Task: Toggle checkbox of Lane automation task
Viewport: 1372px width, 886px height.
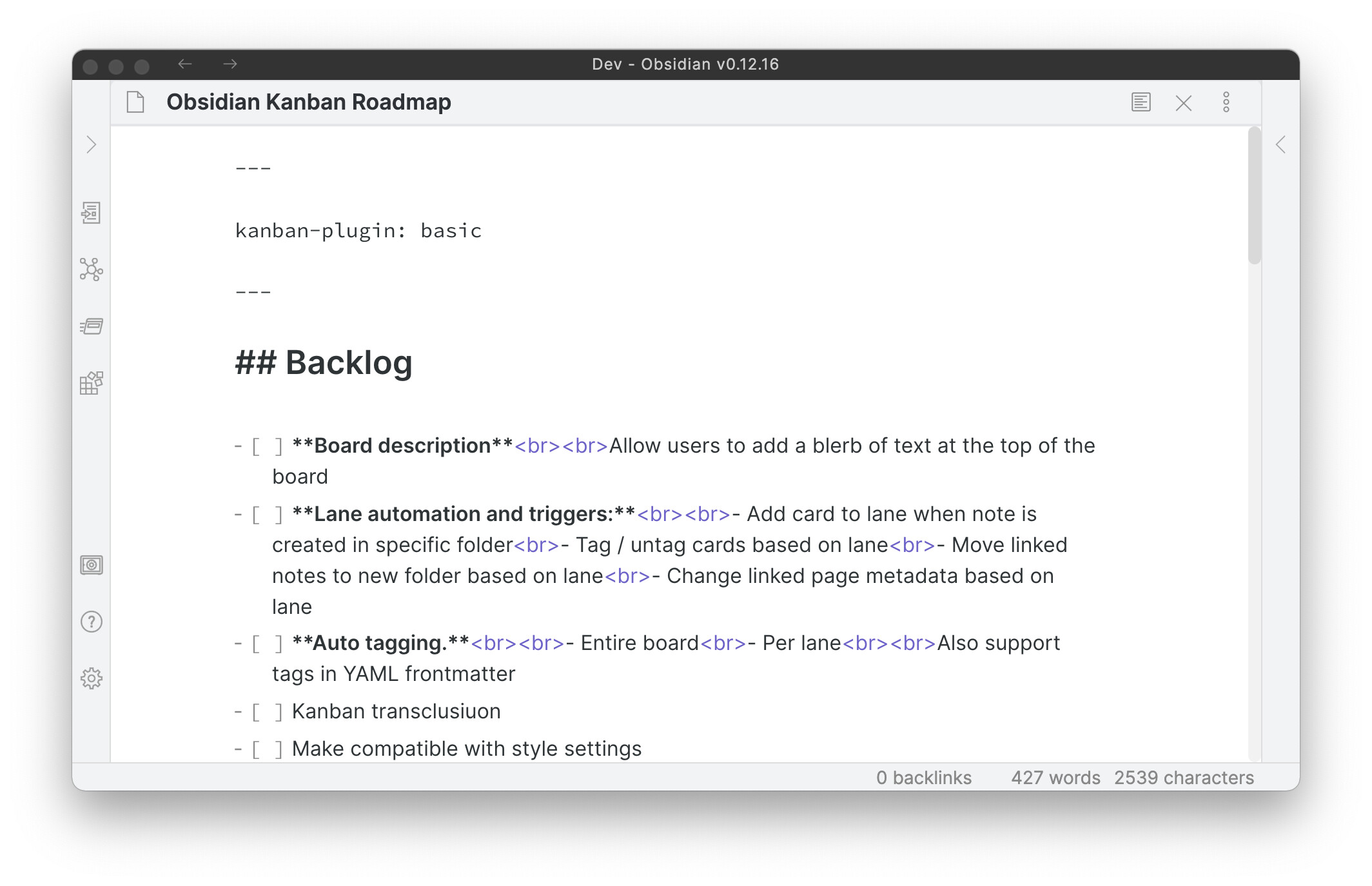Action: point(267,515)
